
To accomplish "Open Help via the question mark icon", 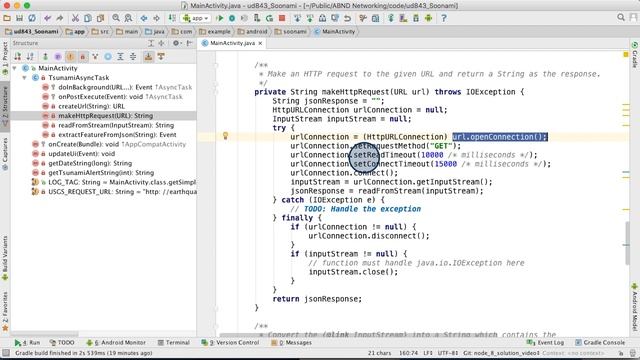I will [444, 18].
